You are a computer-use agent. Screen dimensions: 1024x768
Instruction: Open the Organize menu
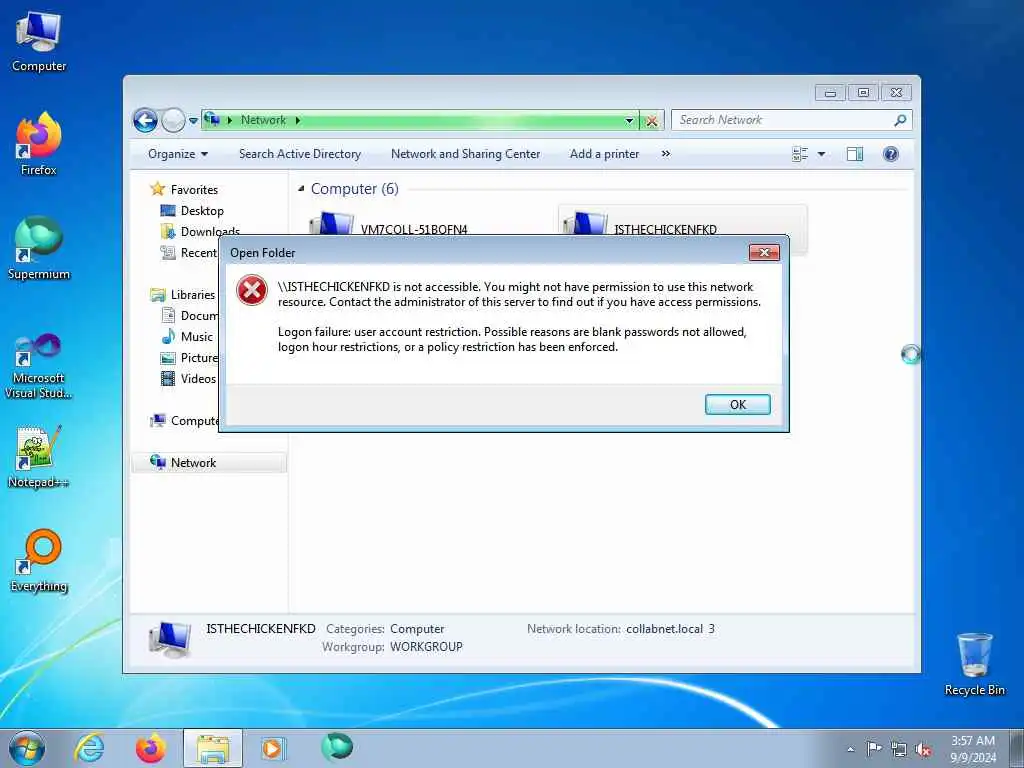[x=178, y=154]
